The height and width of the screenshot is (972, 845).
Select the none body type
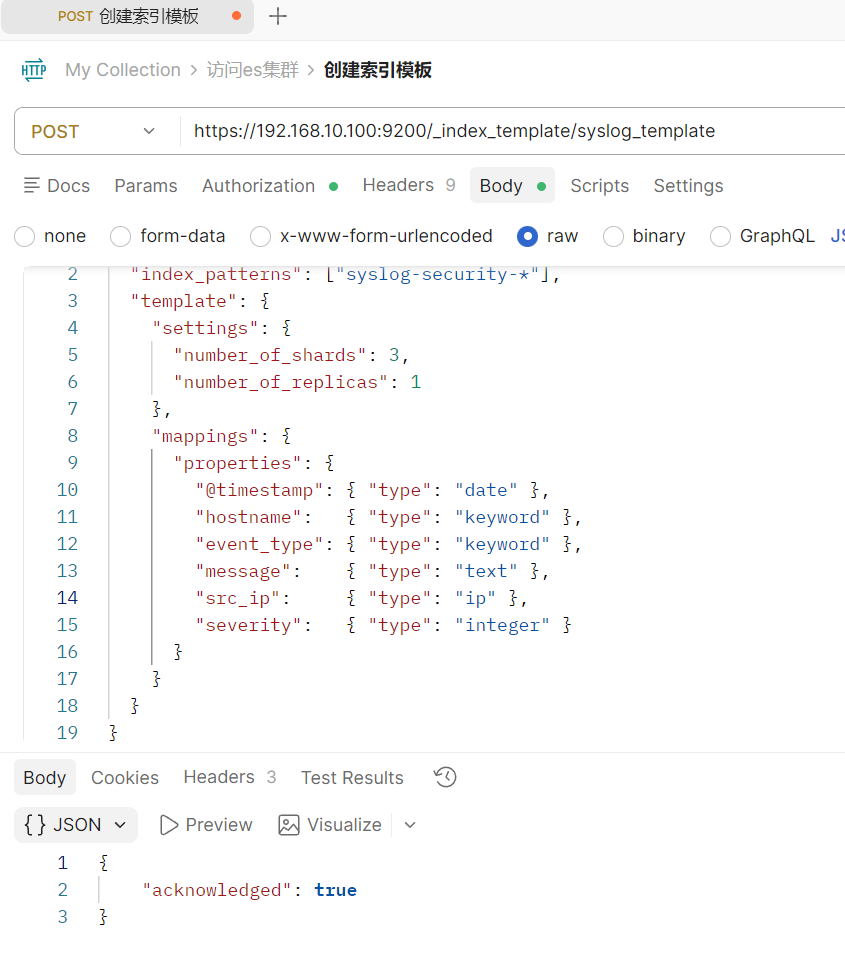(x=25, y=236)
